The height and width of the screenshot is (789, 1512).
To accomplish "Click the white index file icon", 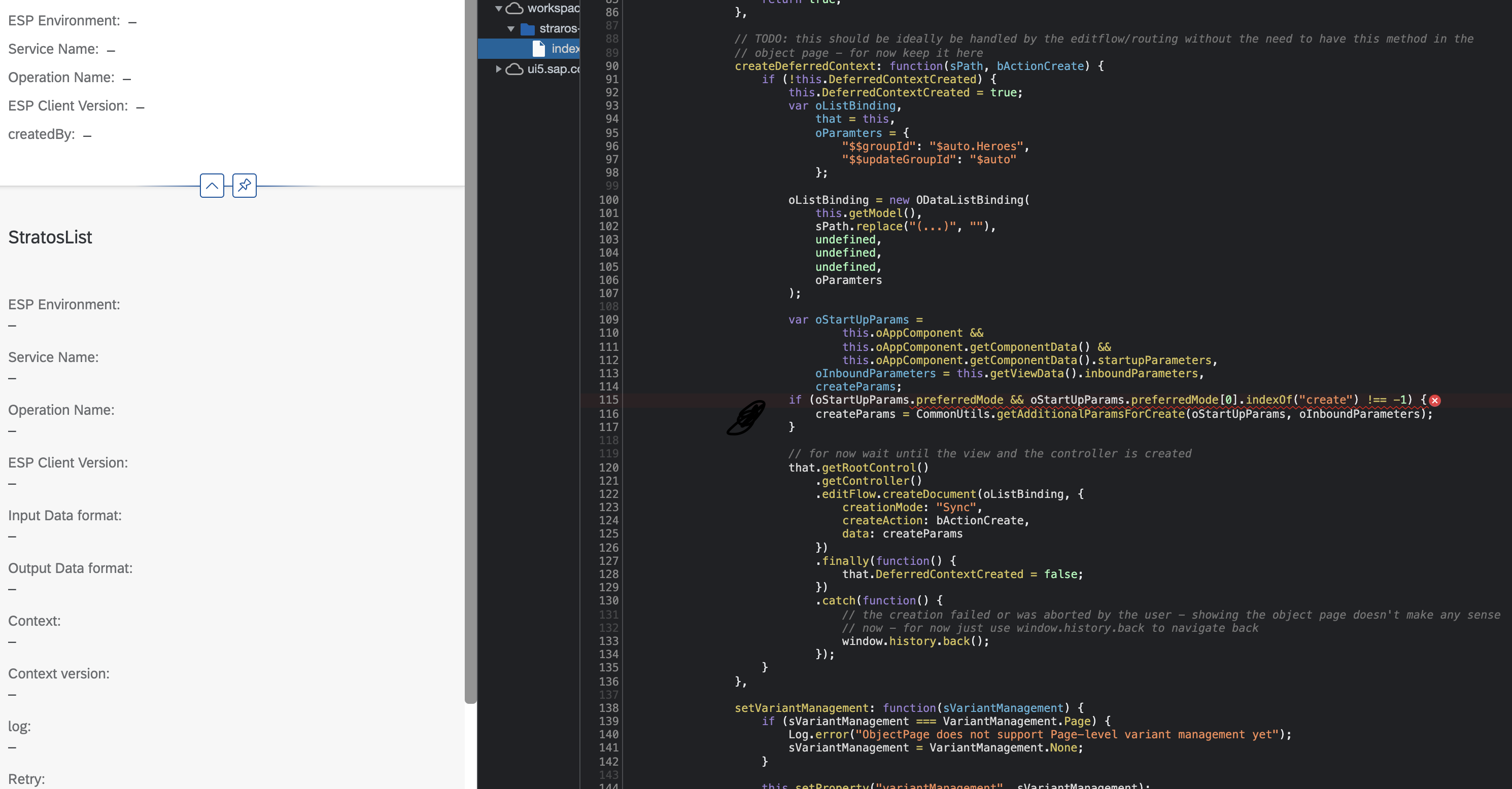I will [538, 49].
